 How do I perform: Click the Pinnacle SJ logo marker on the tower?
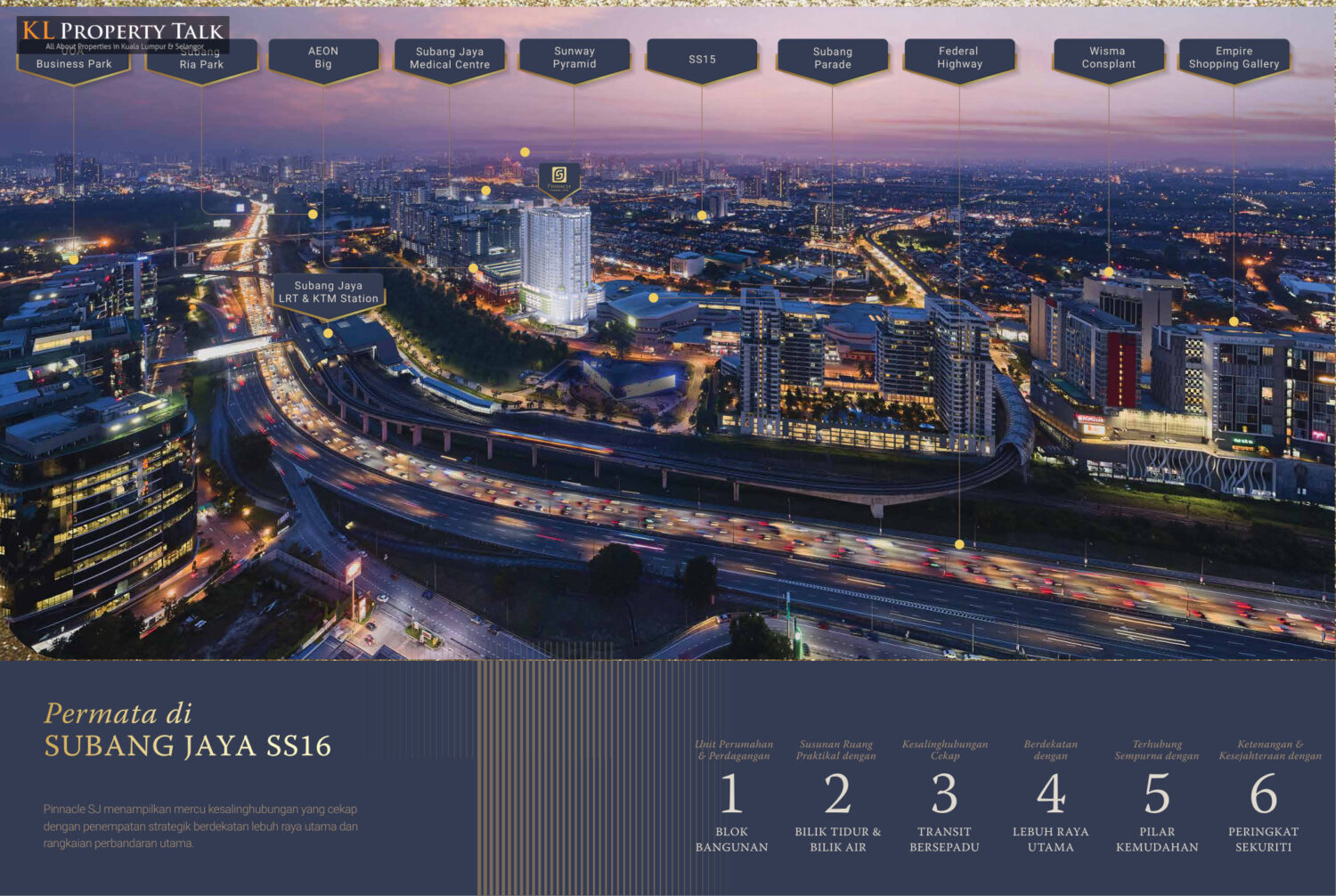pos(559,176)
